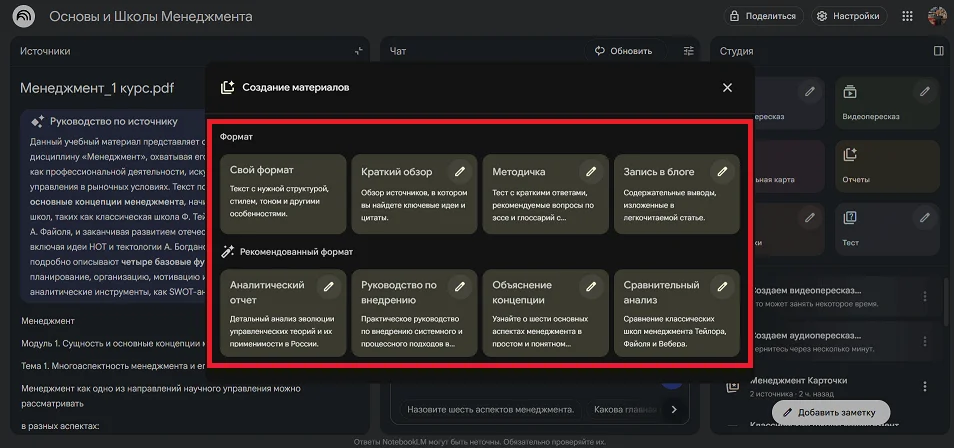Click the pencil icon on Аналитический отчет card

pos(328,286)
